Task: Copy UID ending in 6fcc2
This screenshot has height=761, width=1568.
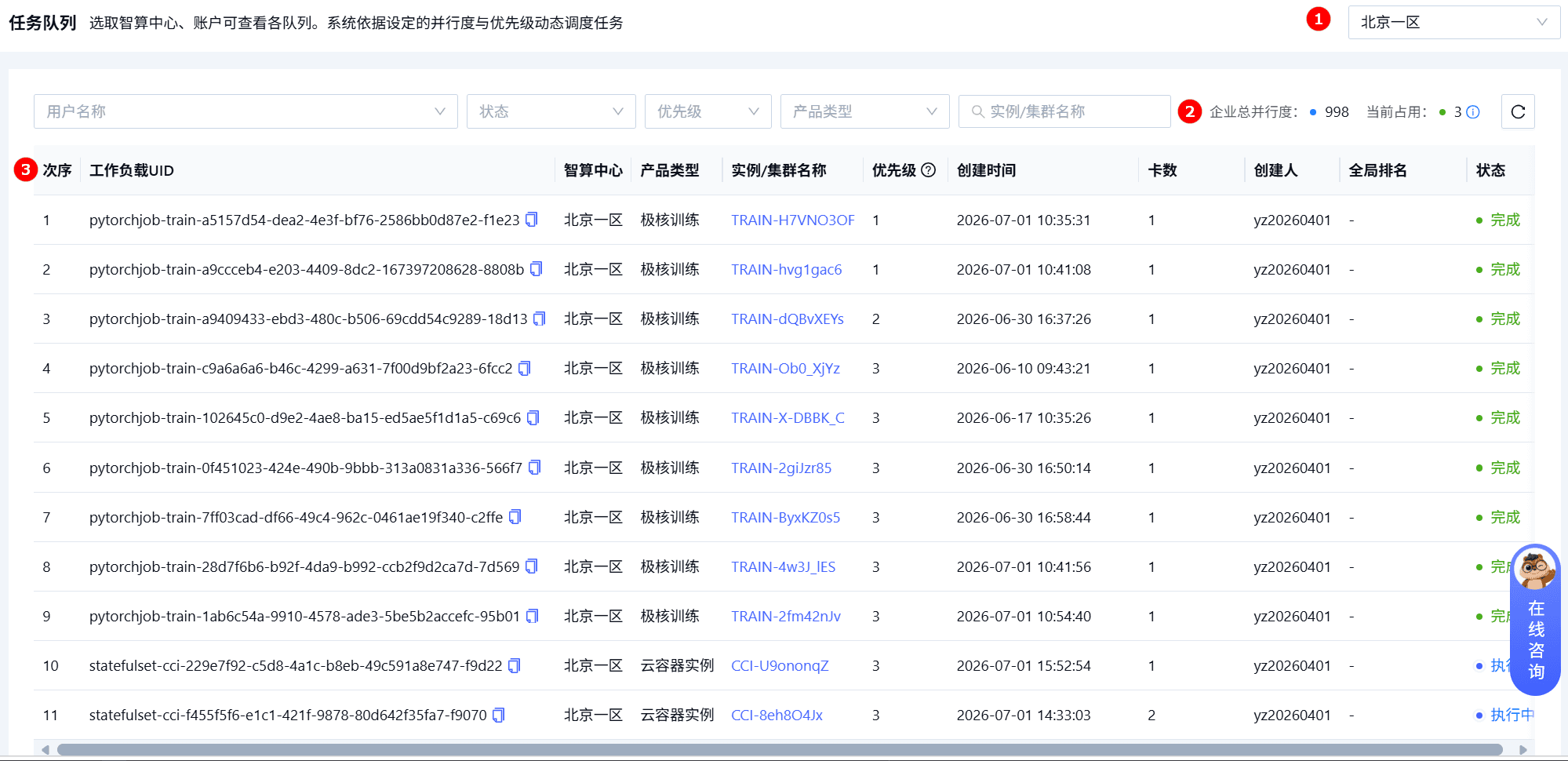Action: click(525, 368)
